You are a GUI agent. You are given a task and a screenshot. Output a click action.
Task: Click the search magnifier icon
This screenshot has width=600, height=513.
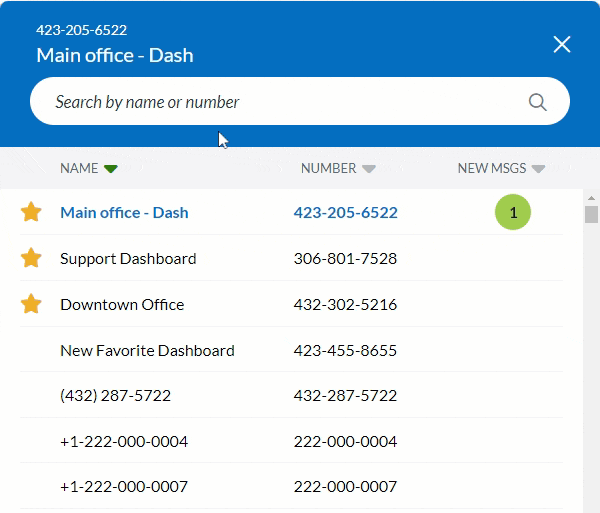pyautogui.click(x=537, y=102)
